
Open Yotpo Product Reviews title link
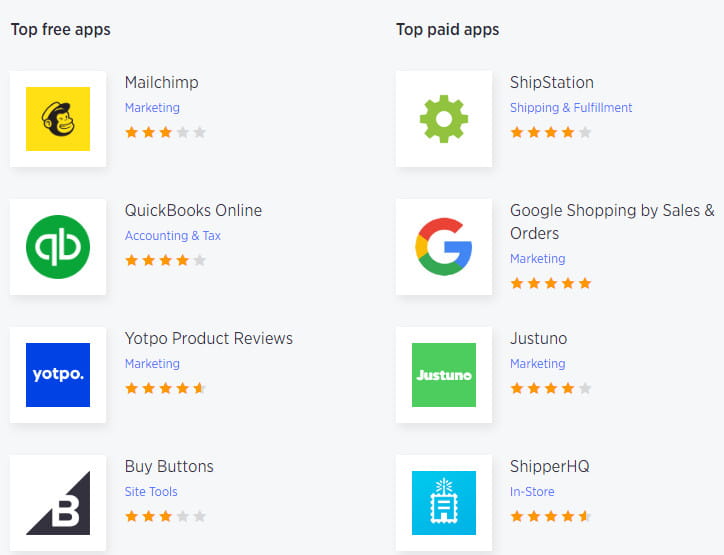pos(208,338)
